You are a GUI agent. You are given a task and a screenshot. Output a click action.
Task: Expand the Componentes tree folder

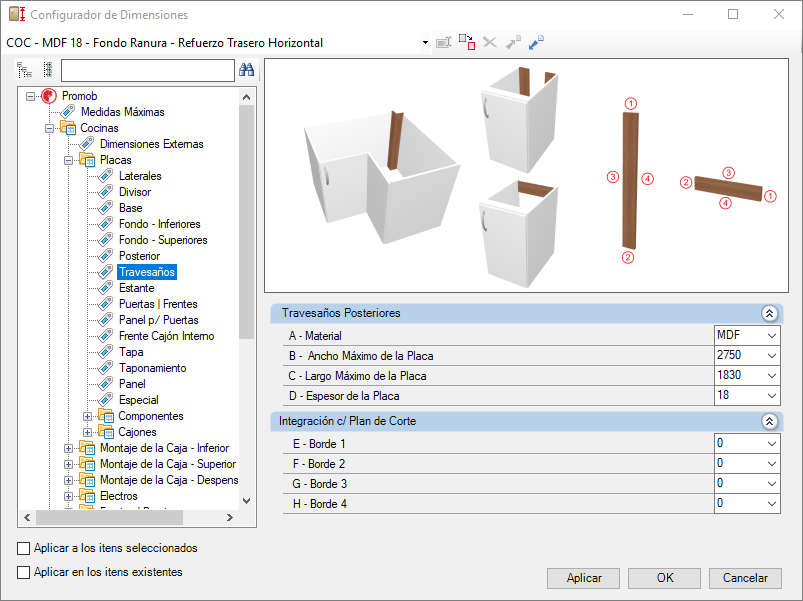point(88,416)
